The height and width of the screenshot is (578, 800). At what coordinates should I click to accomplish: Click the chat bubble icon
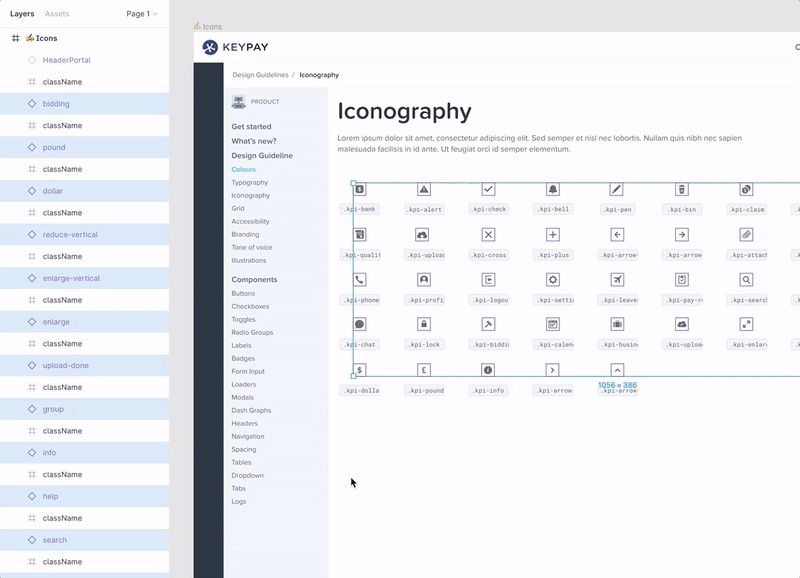tap(360, 324)
